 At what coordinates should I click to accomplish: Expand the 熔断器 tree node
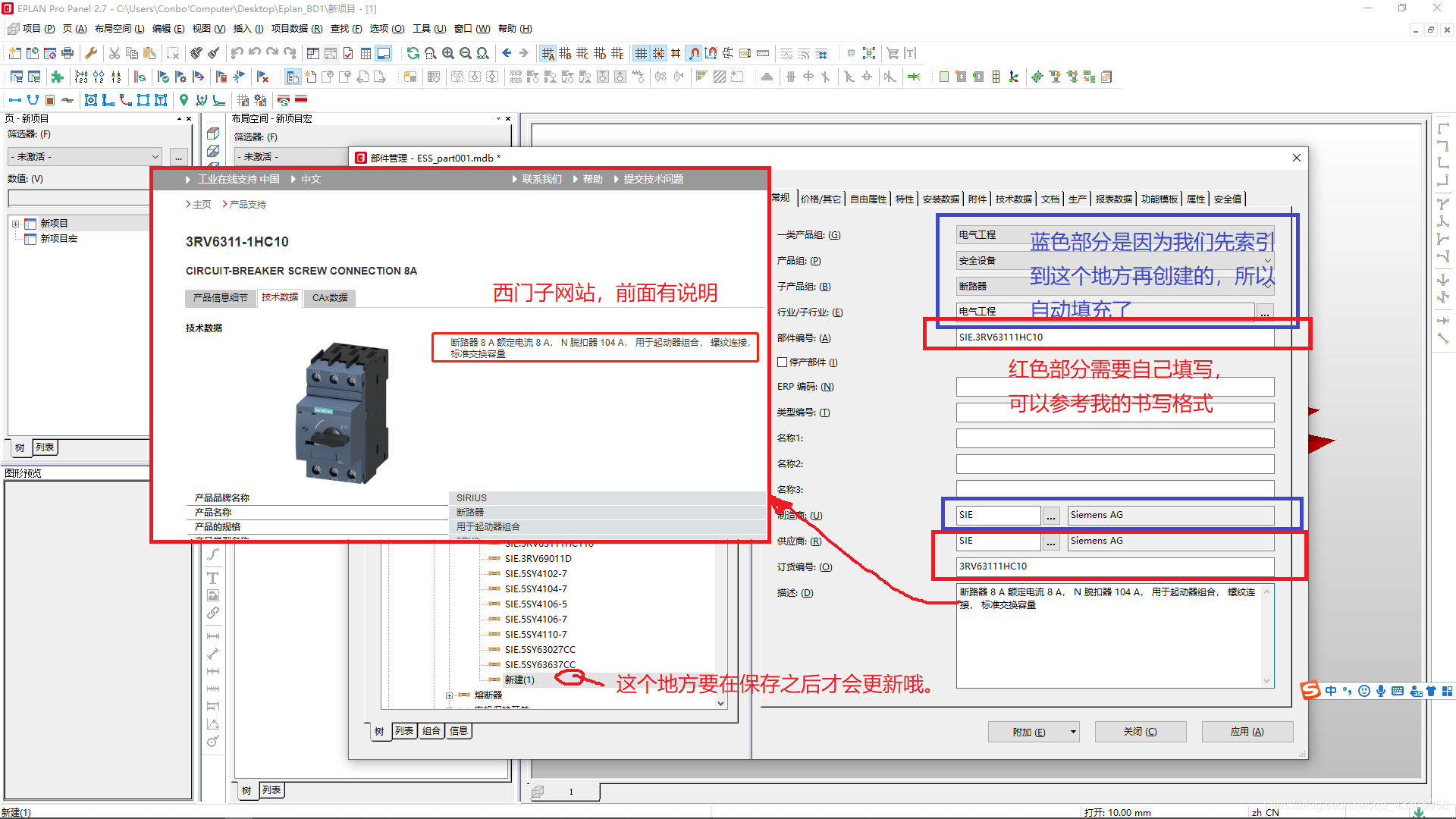(449, 695)
